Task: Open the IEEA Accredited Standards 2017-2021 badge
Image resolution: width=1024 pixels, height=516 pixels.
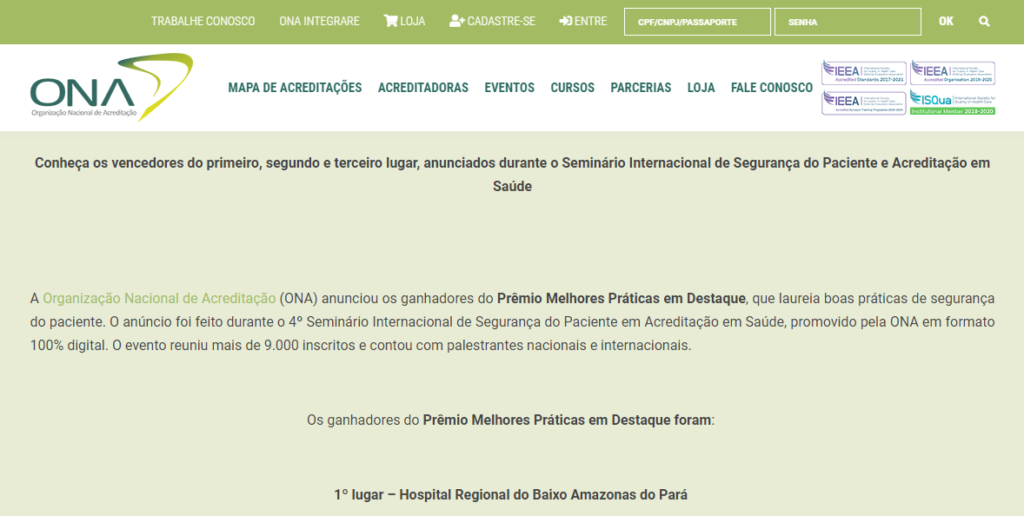Action: pos(862,73)
